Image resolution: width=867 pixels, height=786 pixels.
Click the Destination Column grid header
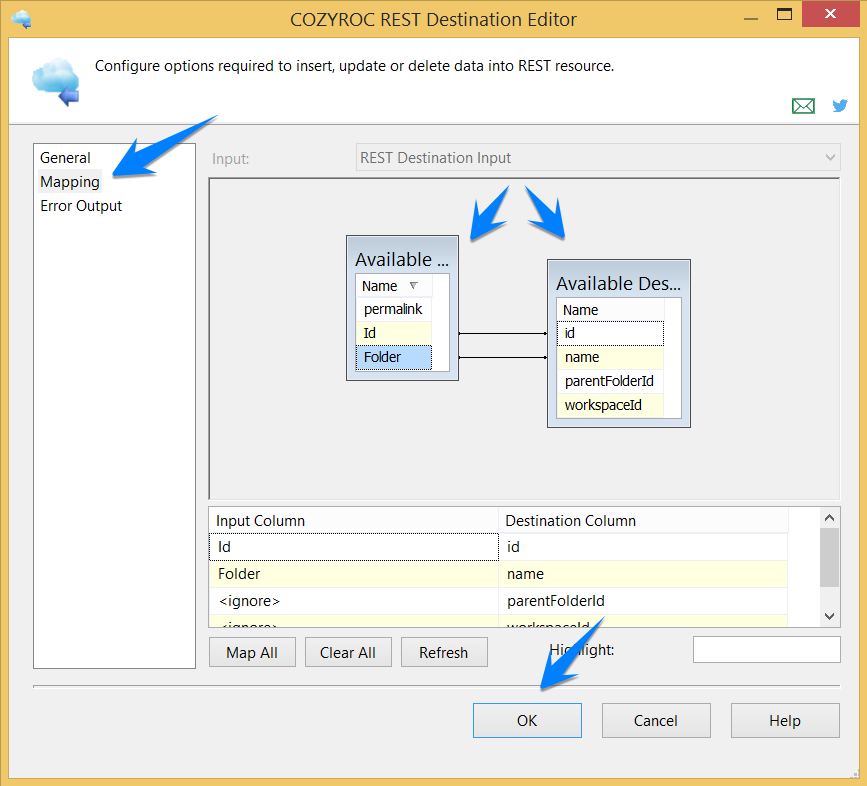(x=643, y=521)
